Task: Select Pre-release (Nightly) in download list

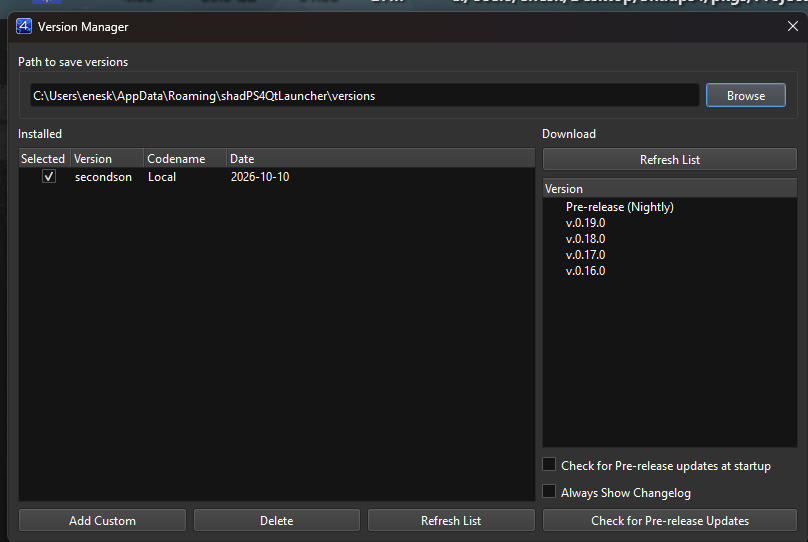Action: [x=619, y=207]
